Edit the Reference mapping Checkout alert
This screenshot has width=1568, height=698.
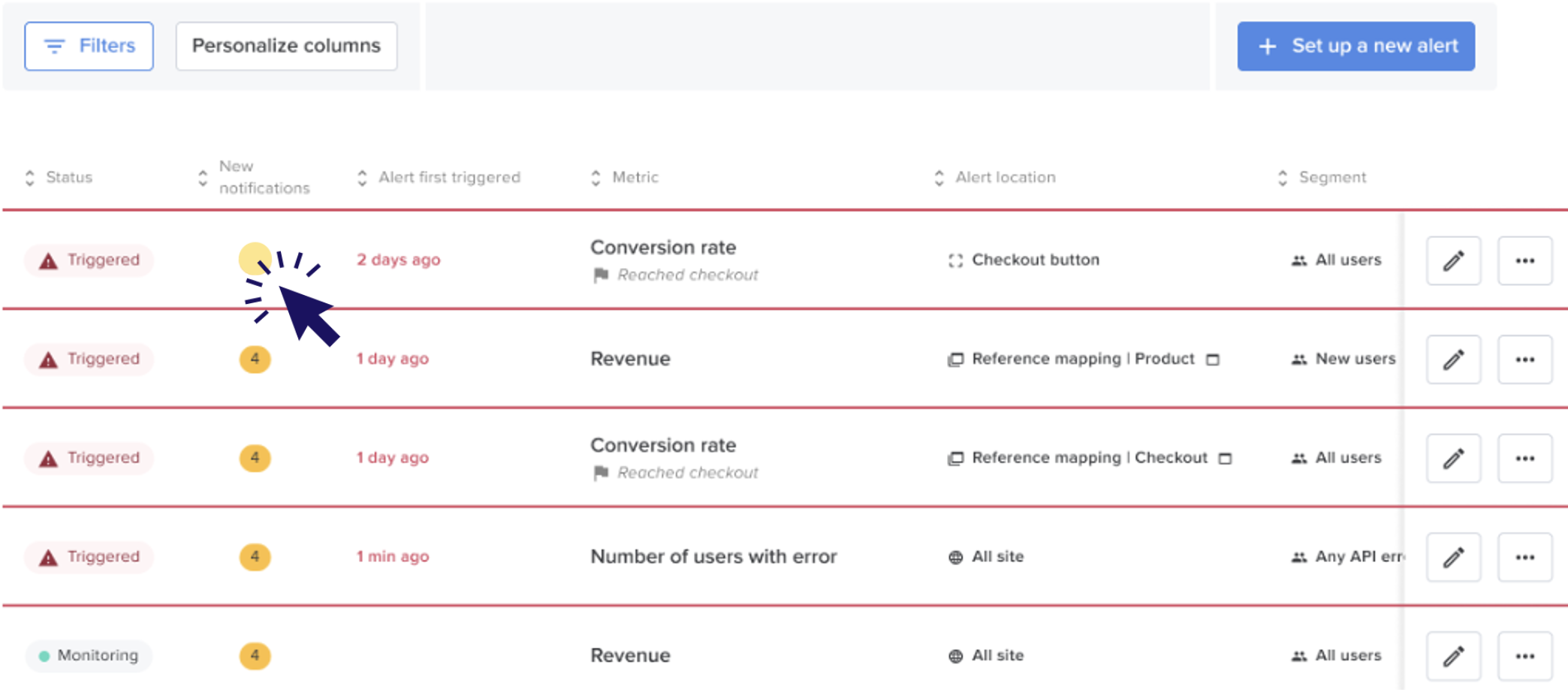click(1453, 458)
